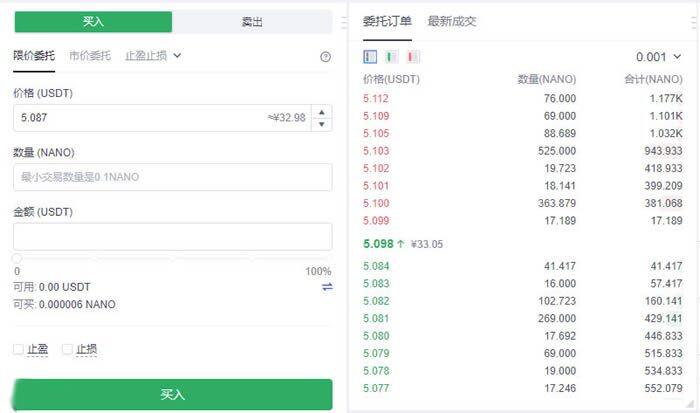Click the help question mark icon
Image resolution: width=700 pixels, height=413 pixels.
coord(325,57)
